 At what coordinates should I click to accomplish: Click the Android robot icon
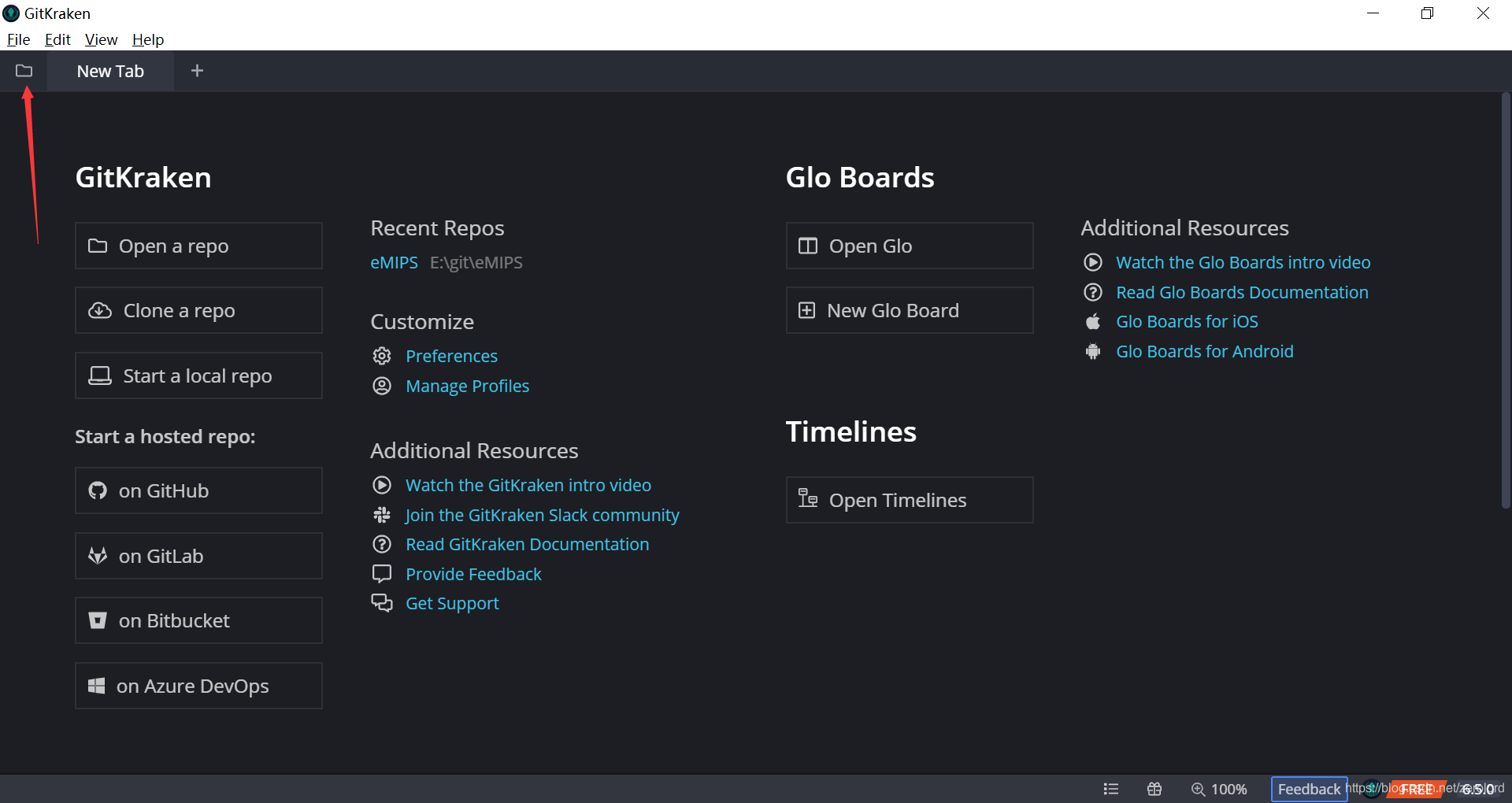1093,351
